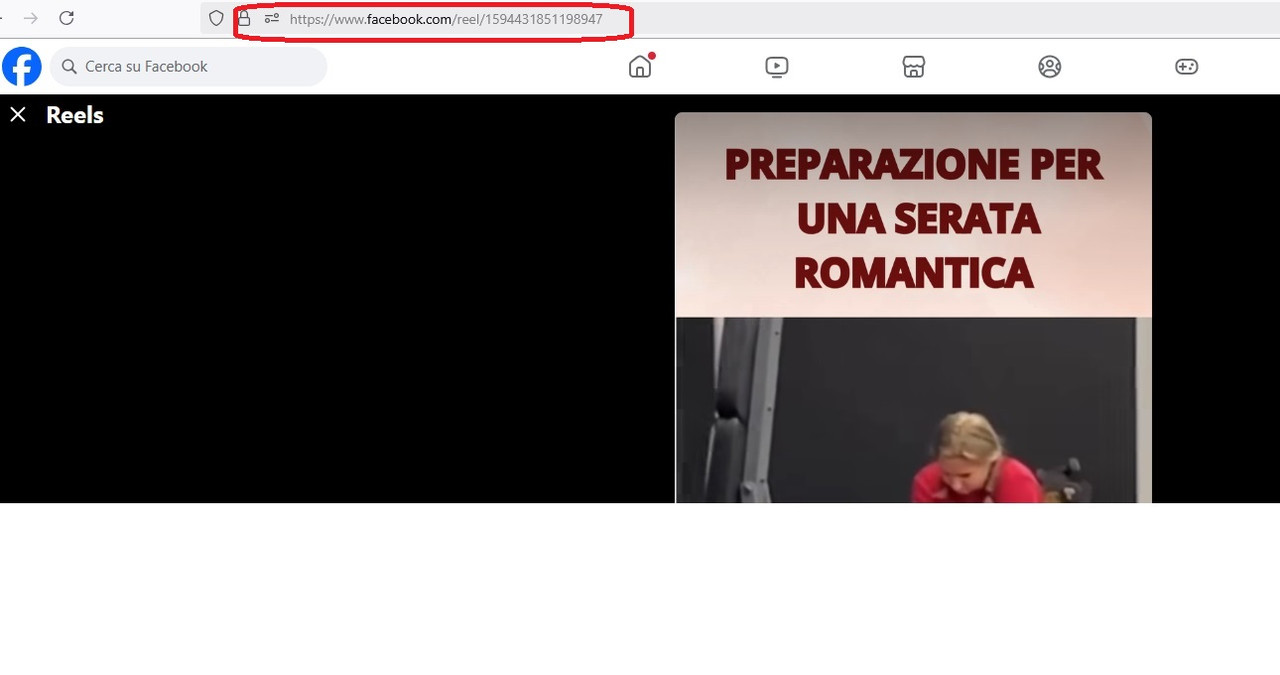Image resolution: width=1280 pixels, height=675 pixels.
Task: Open the Video (Watch) tab
Action: (x=777, y=66)
